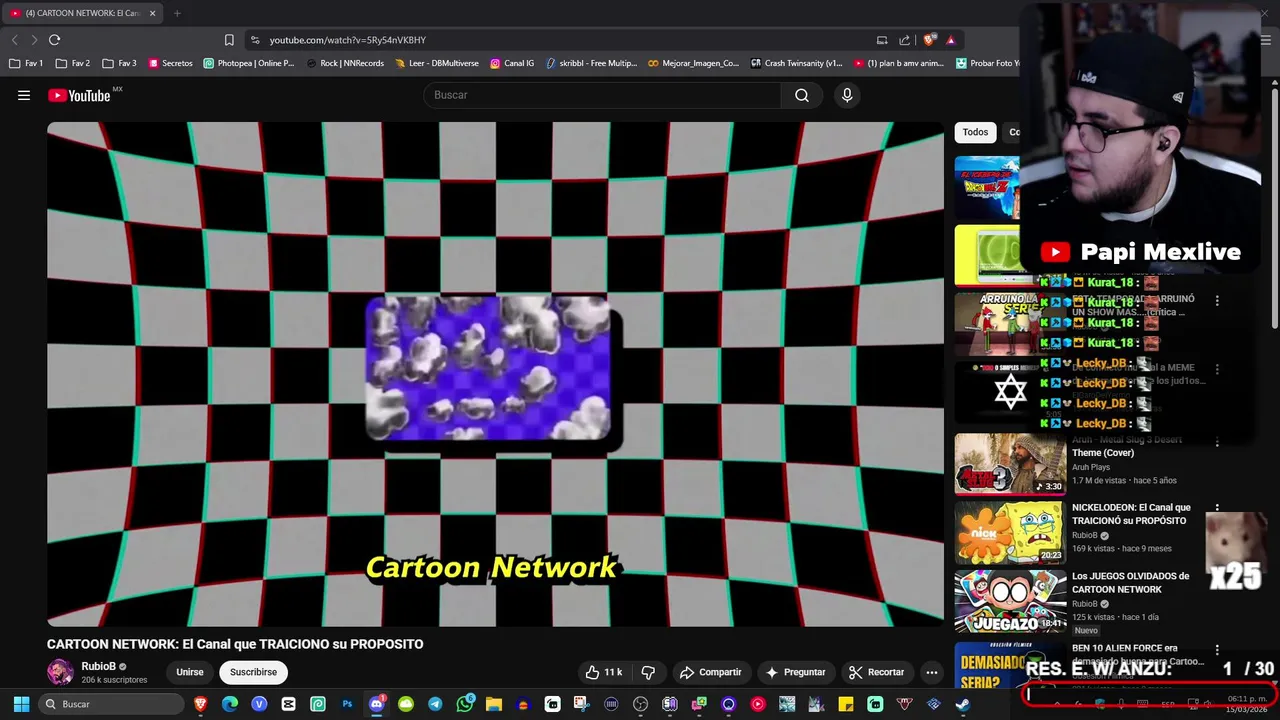Go back in browser history
1280x720 pixels.
coord(14,40)
